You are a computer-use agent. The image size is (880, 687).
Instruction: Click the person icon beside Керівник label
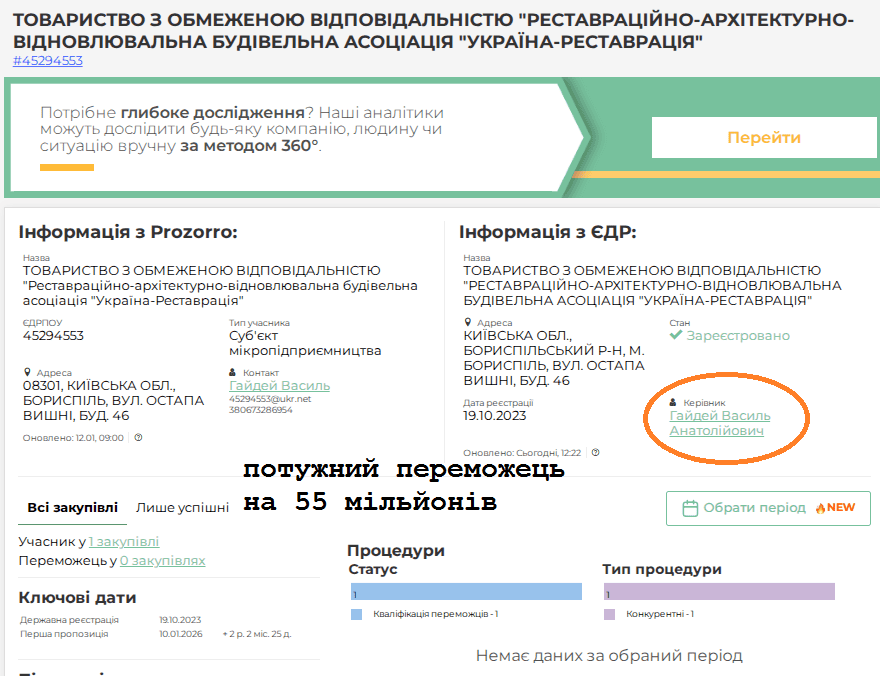coord(673,402)
